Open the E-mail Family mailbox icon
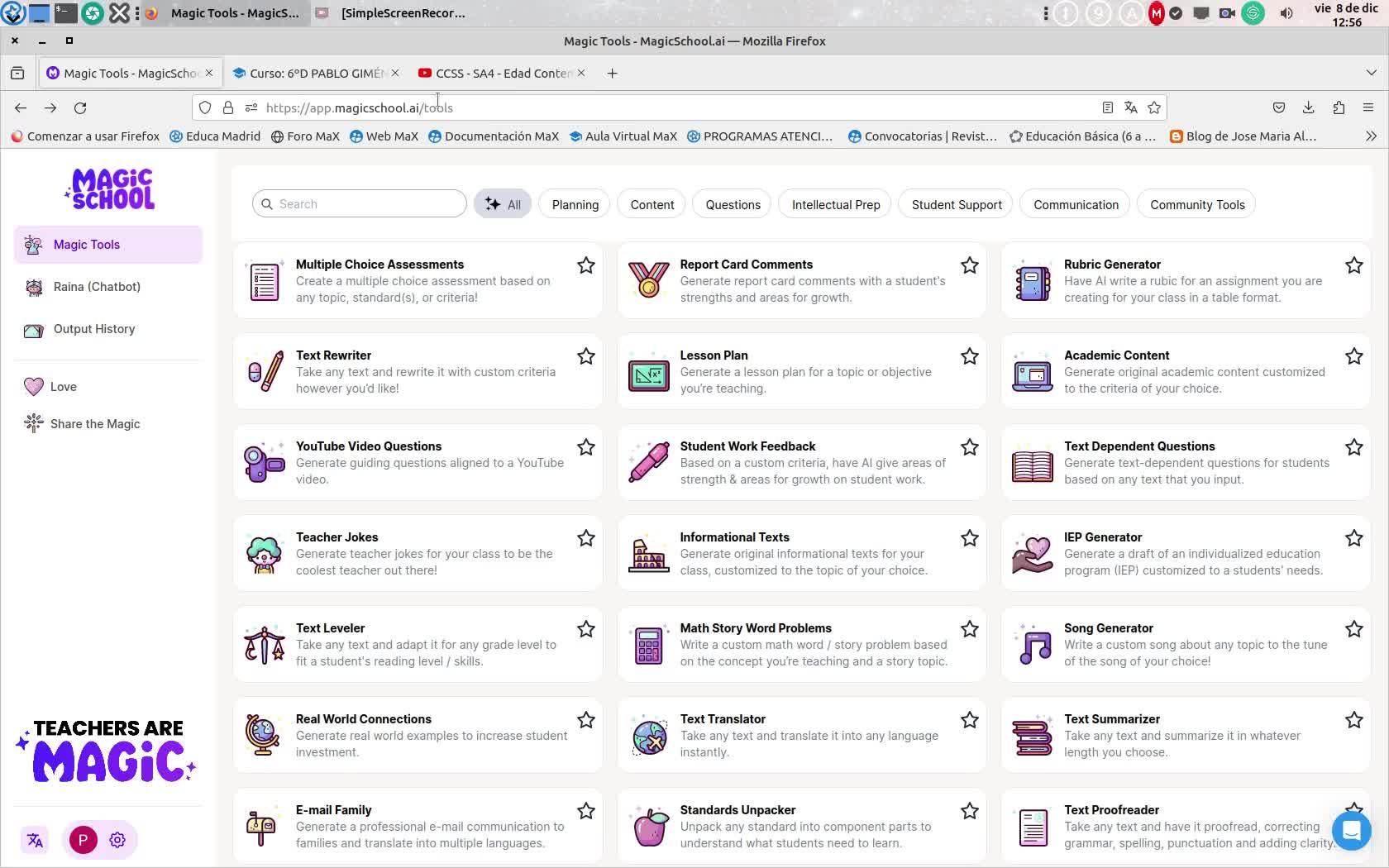This screenshot has height=868, width=1389. click(x=261, y=828)
